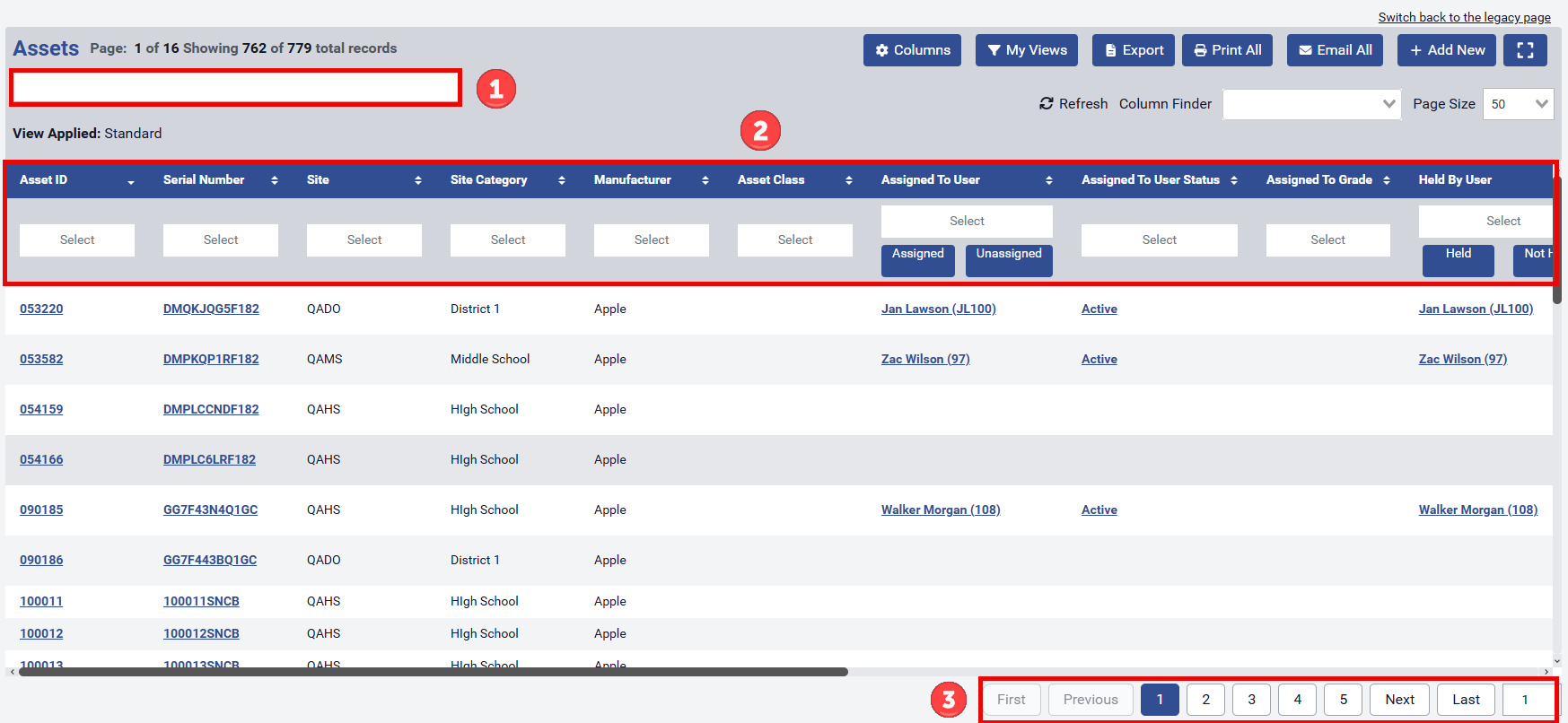1568x723 pixels.
Task: Click the page number input box
Action: coord(1529,700)
